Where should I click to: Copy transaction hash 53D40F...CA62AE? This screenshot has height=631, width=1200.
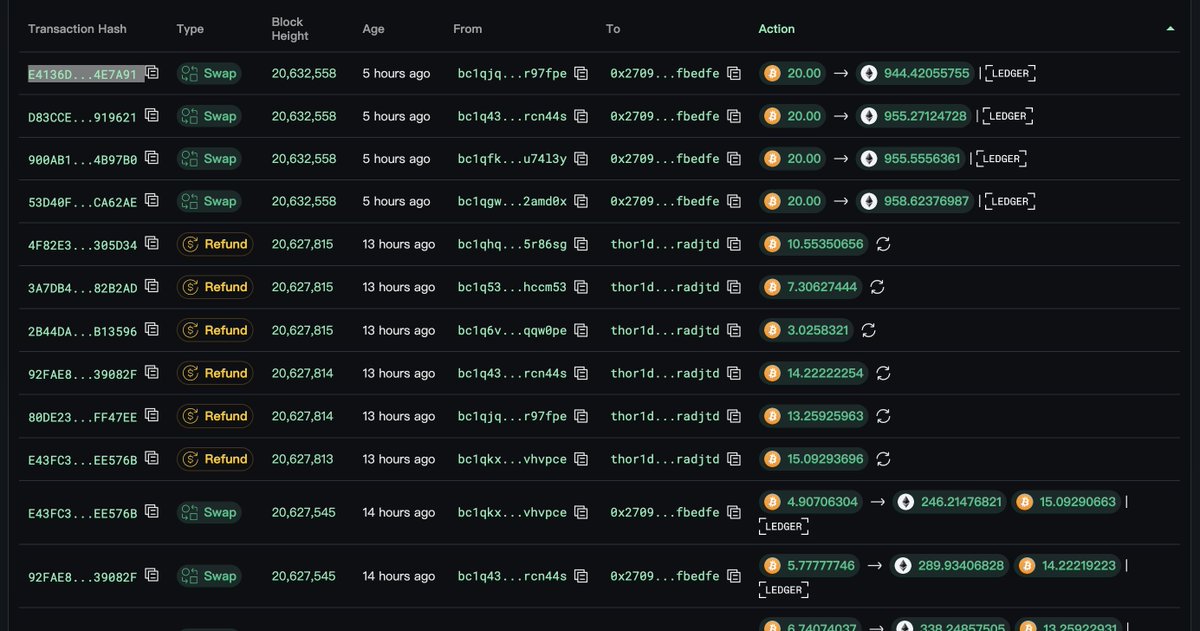click(x=152, y=201)
